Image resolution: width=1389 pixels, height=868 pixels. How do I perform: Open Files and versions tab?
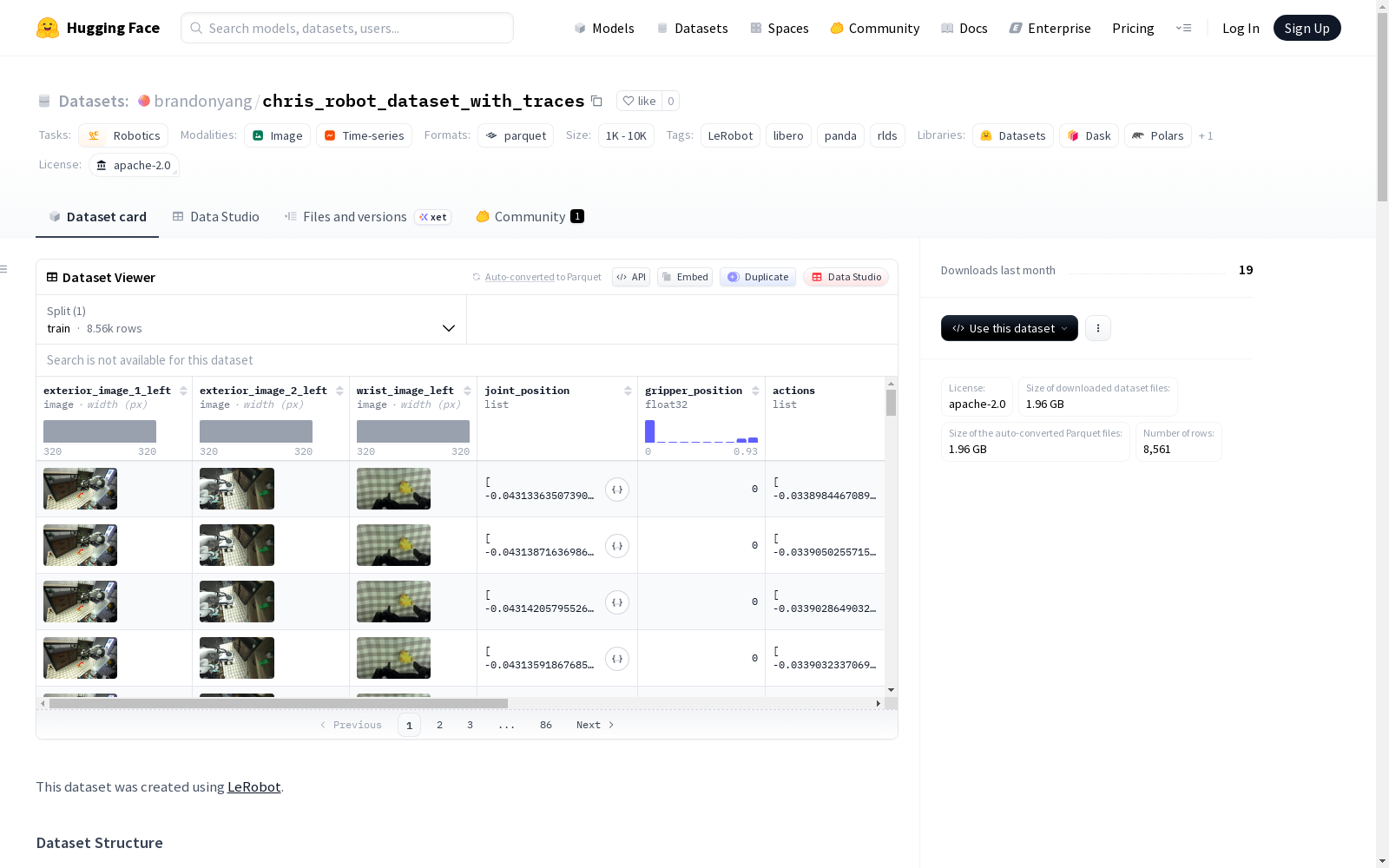click(367, 217)
